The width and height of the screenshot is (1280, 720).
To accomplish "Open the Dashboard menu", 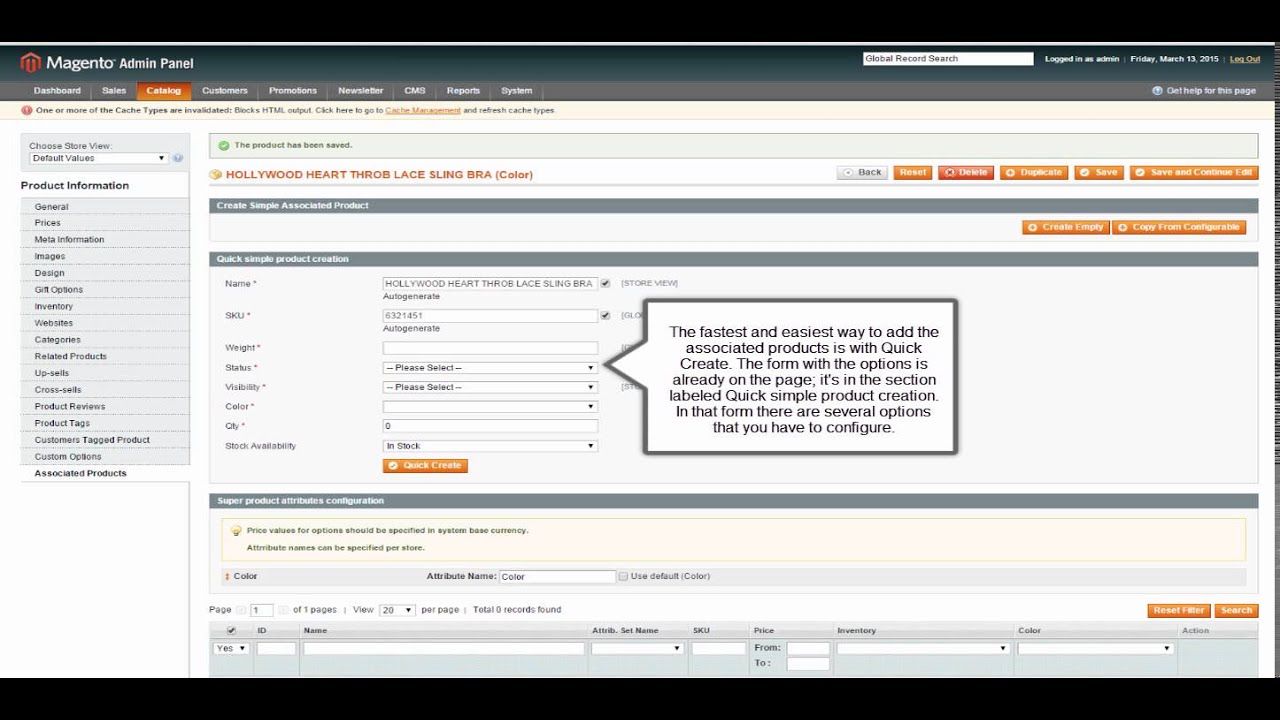I will pos(57,91).
